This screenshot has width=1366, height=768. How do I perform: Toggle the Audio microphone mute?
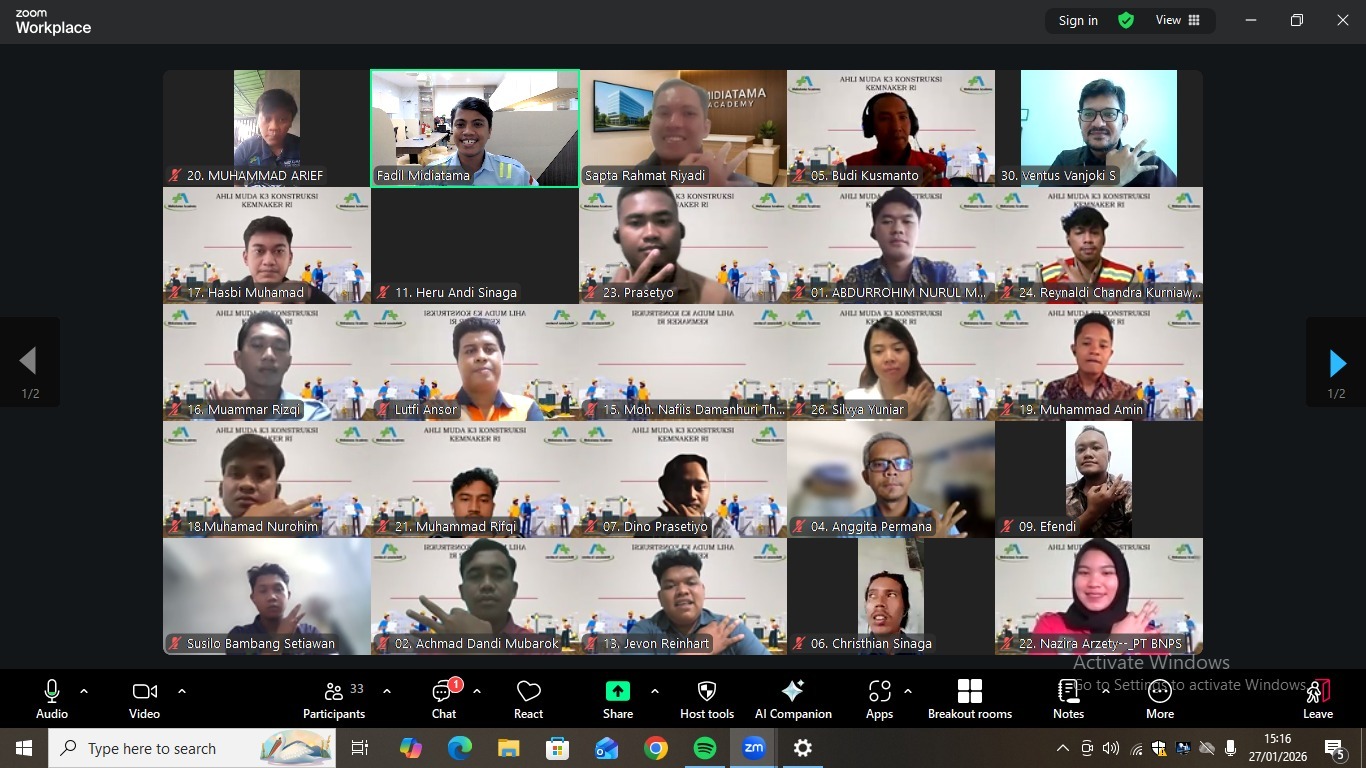pos(52,699)
